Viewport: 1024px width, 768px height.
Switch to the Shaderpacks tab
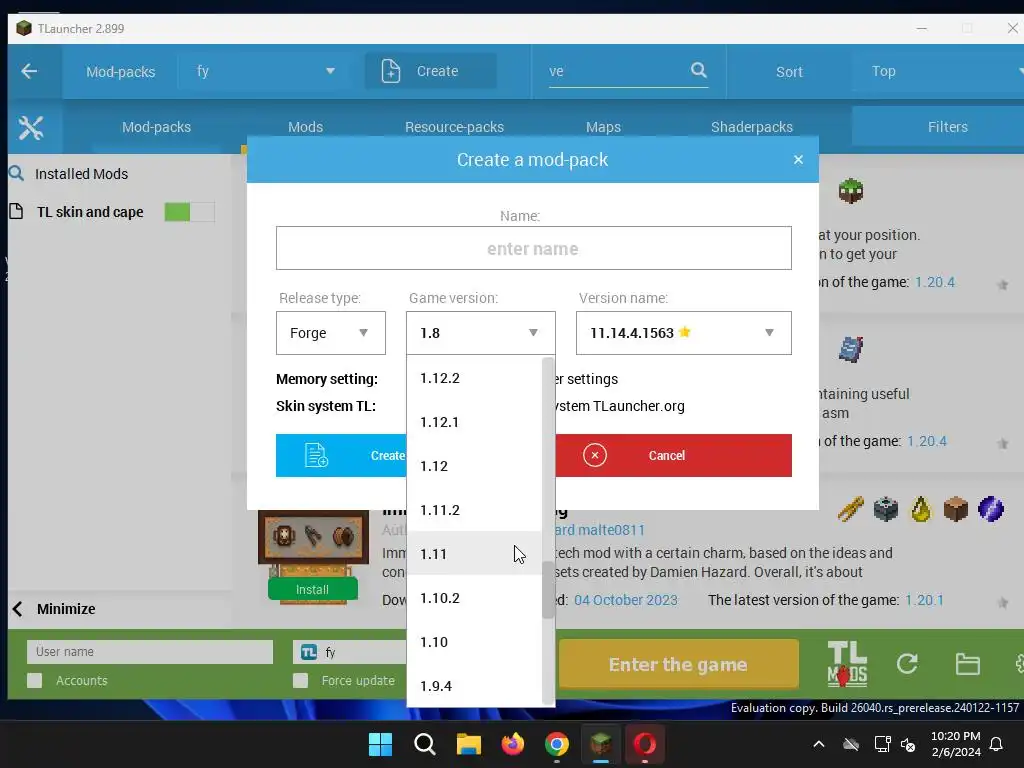point(752,127)
